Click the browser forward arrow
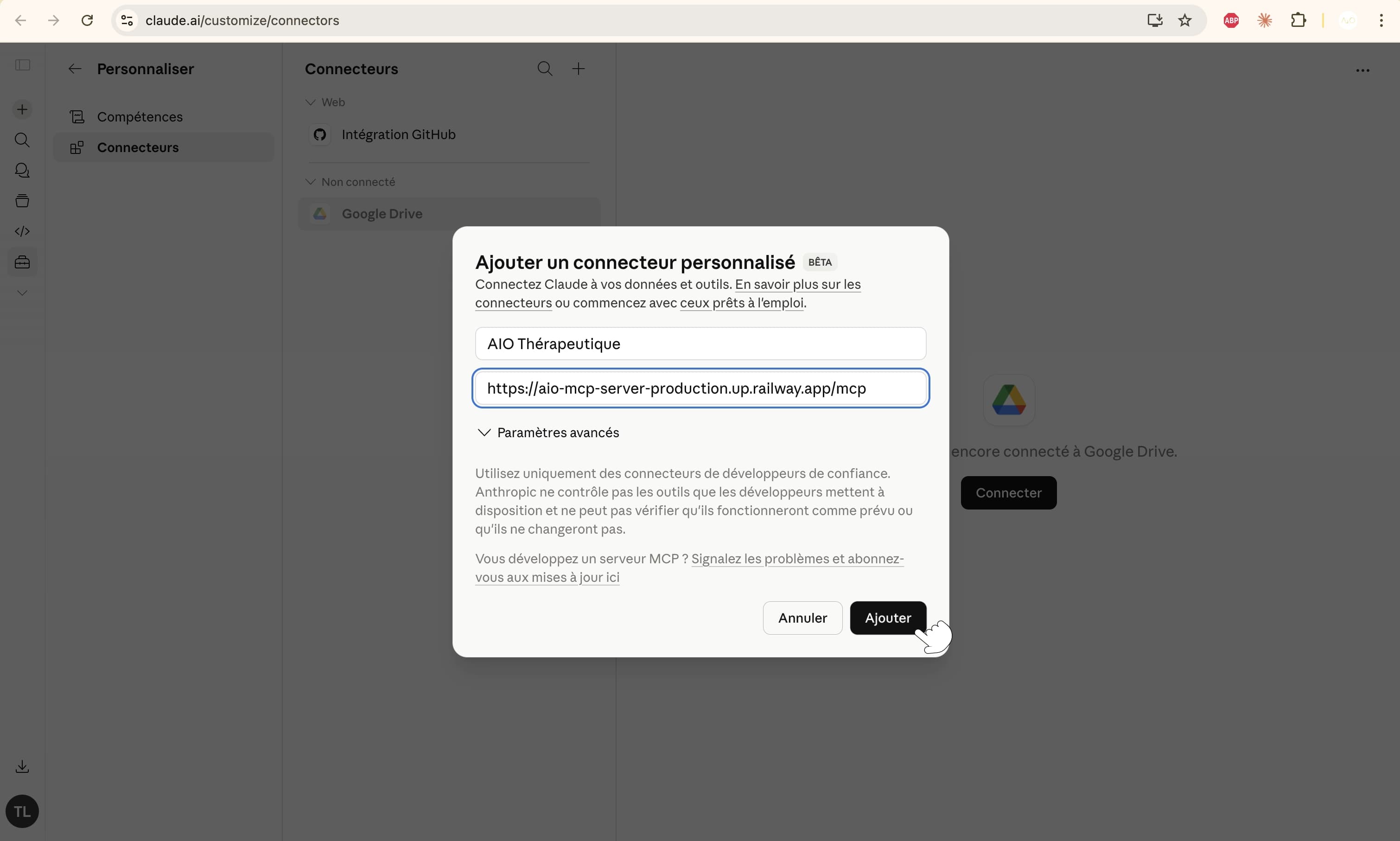The width and height of the screenshot is (1400, 841). pyautogui.click(x=53, y=20)
